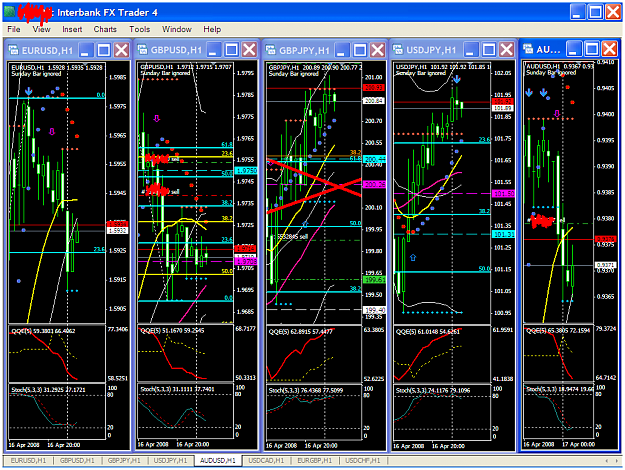Close the Interbank FX Trader main window
625x470 pixels.
point(613,12)
